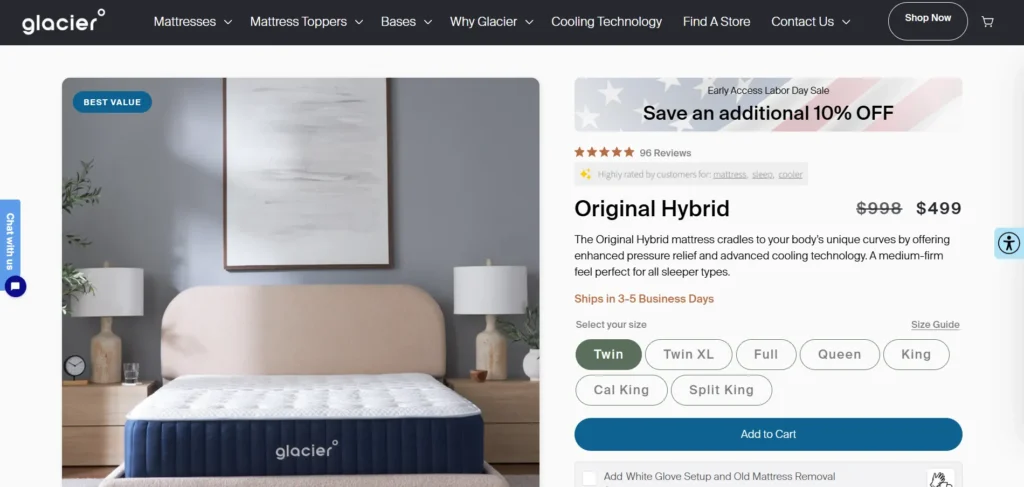Open the Cooling Technology menu item
Viewport: 1024px width, 487px height.
606,22
